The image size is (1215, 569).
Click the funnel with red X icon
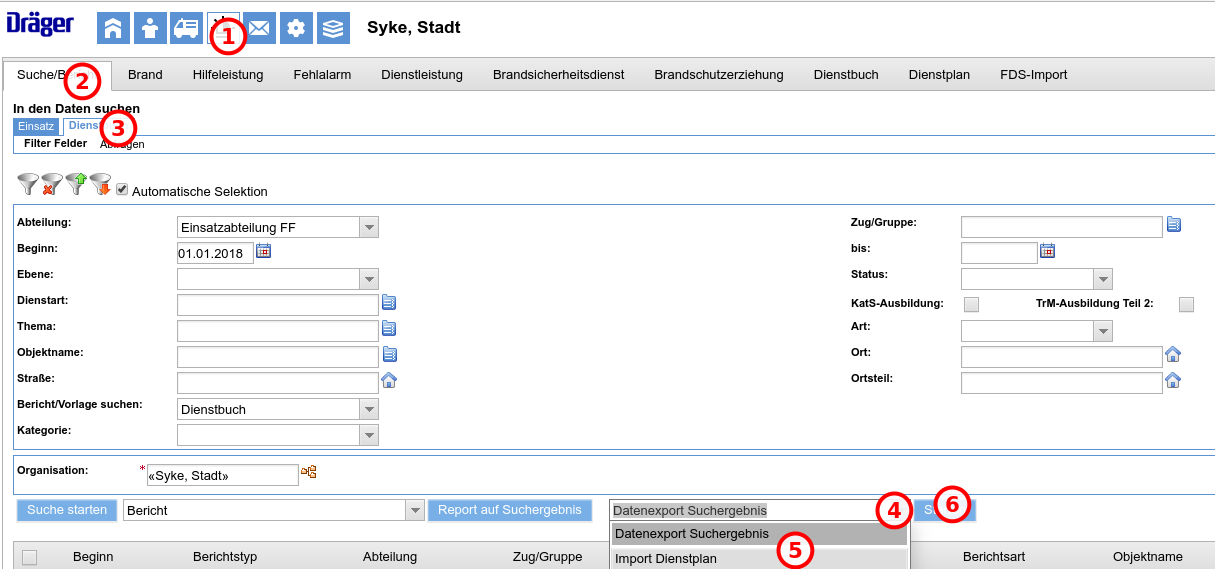52,184
